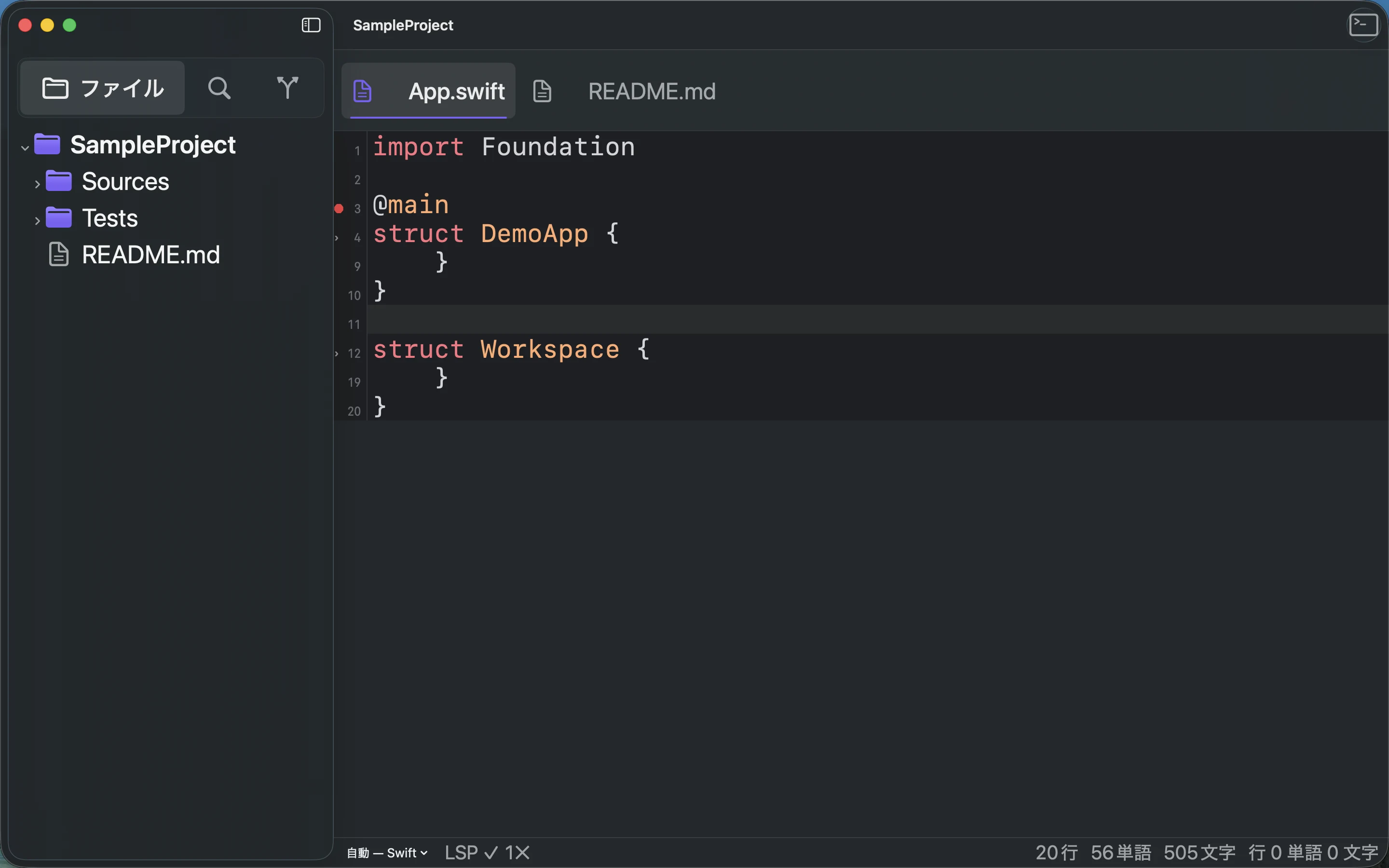Open the Swift language mode dropdown

(x=387, y=853)
